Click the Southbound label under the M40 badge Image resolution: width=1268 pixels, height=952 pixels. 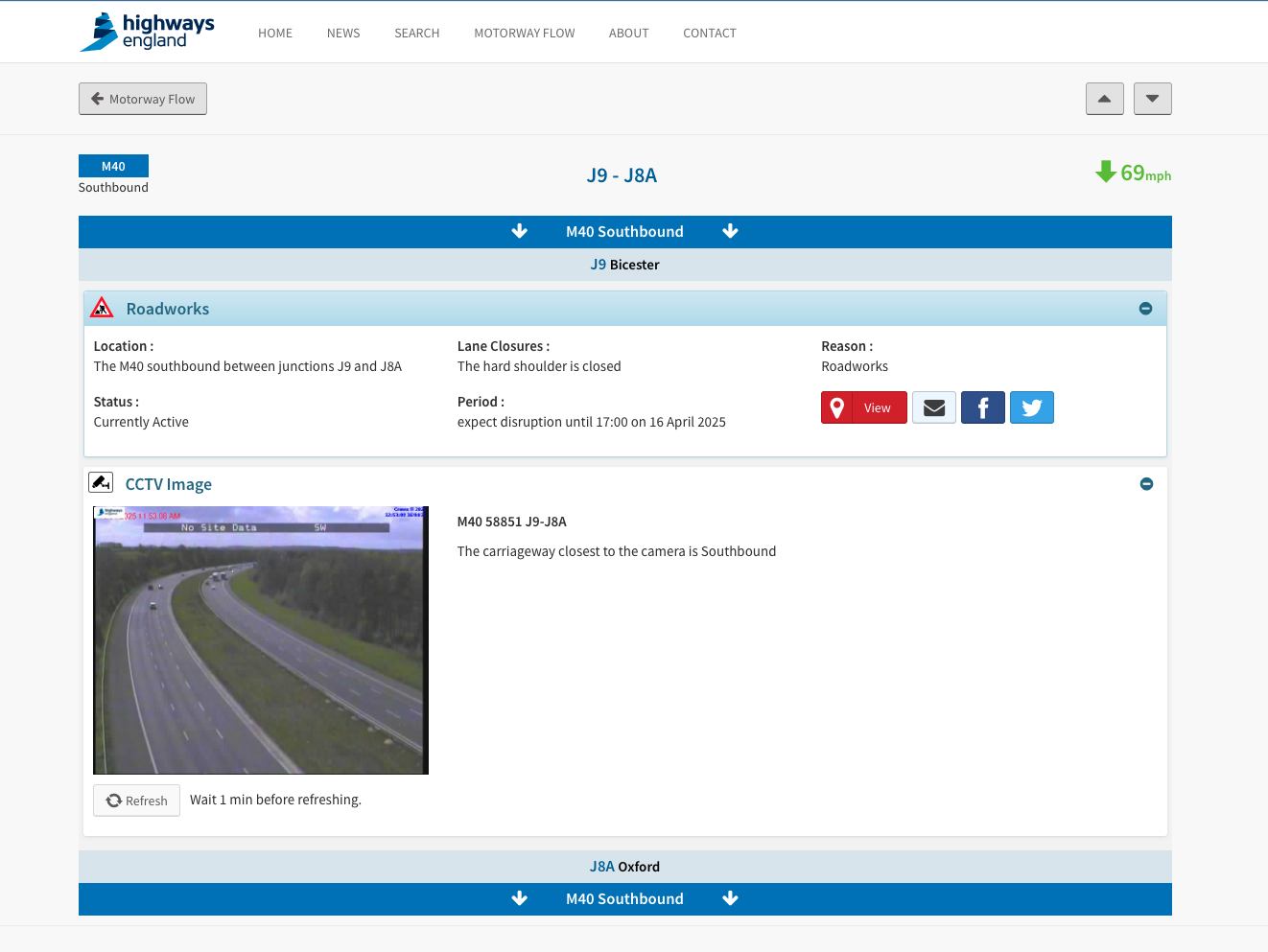tap(113, 187)
